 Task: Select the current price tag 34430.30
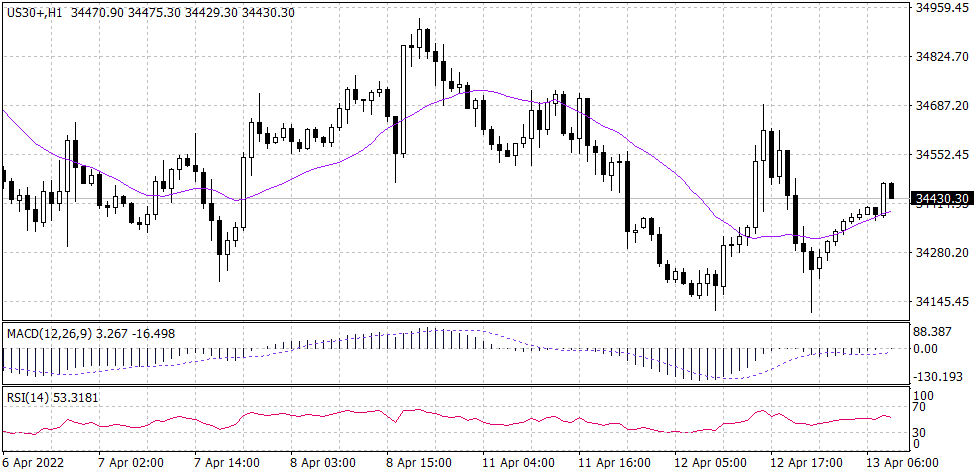[940, 199]
